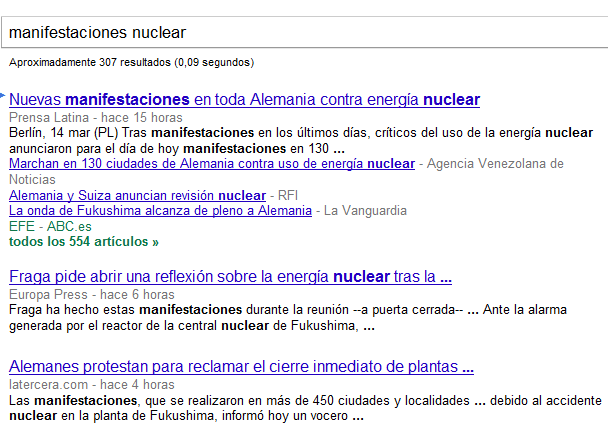Screen dimensions: 608x433
Task: Click the 'EFE' source link
Action: (22, 226)
